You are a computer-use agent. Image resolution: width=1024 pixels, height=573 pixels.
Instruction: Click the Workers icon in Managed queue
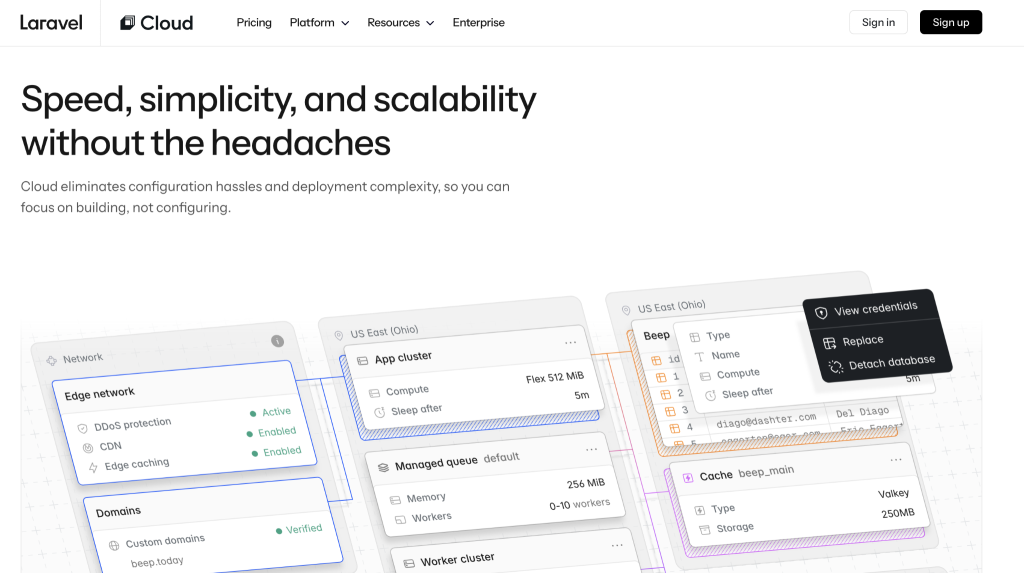(400, 519)
